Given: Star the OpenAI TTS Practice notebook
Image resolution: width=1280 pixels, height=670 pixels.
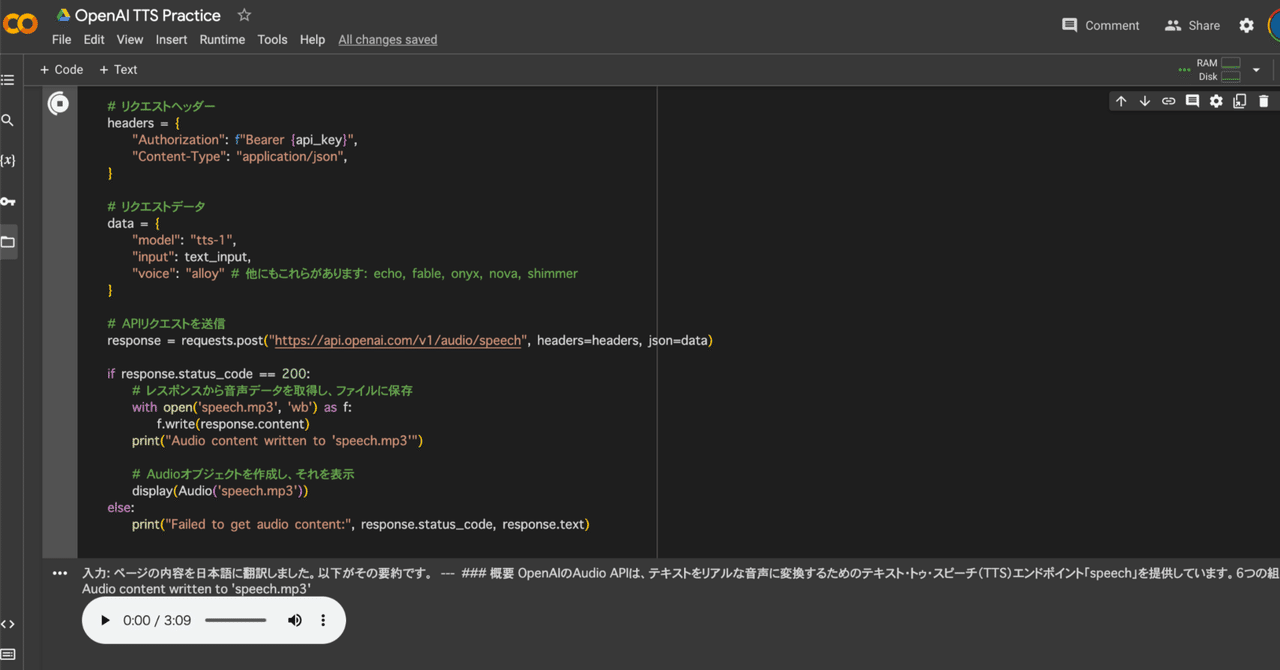Looking at the screenshot, I should 243,15.
